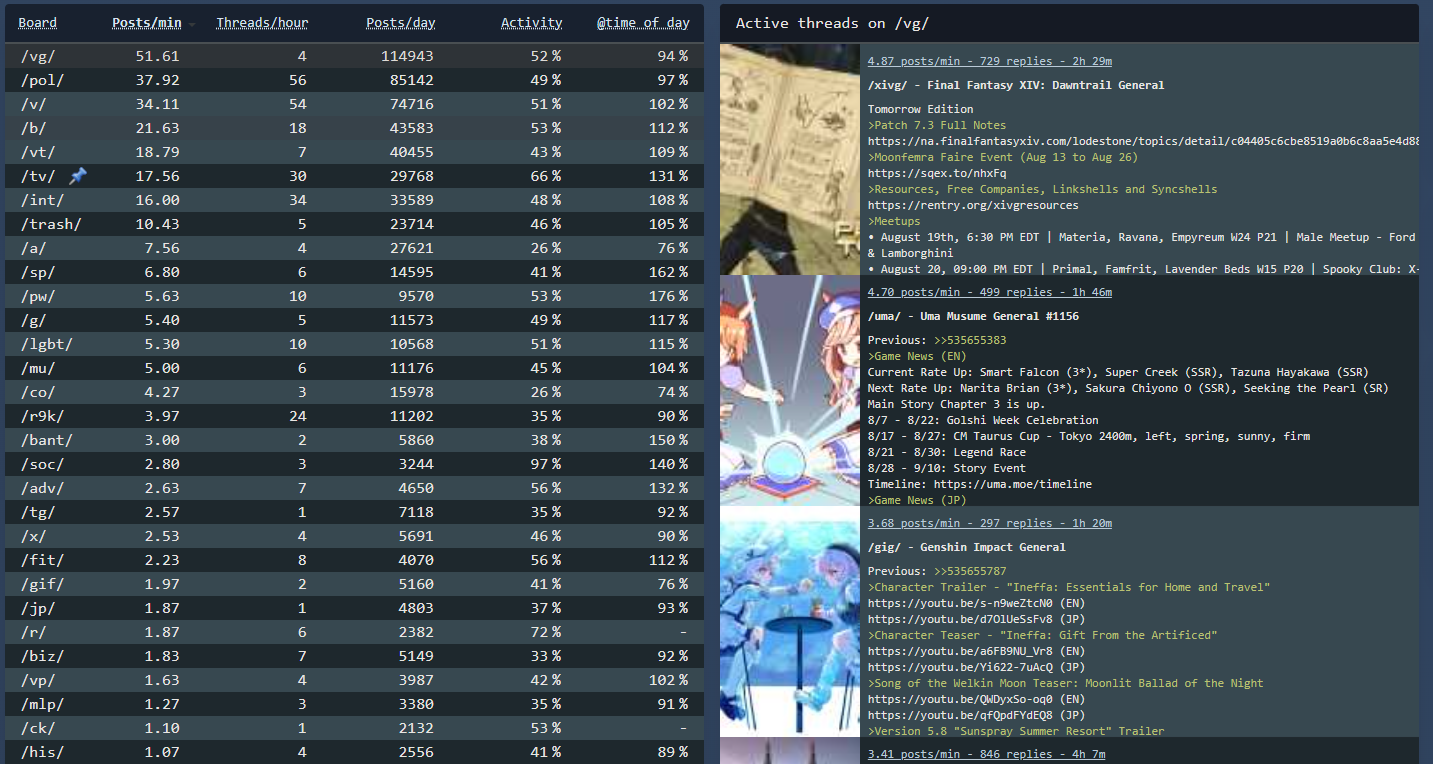The height and width of the screenshot is (764, 1433).
Task: Select the /x/ board row
Action: point(354,536)
